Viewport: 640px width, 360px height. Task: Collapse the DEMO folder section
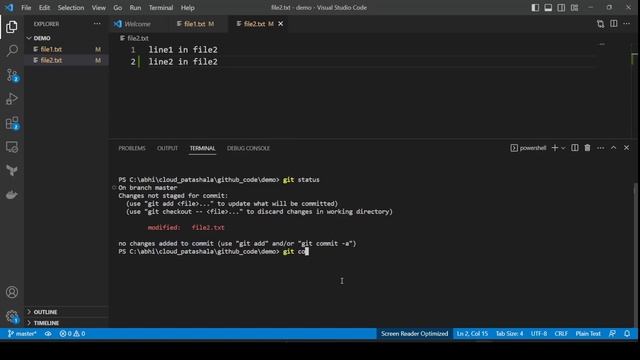67,38
